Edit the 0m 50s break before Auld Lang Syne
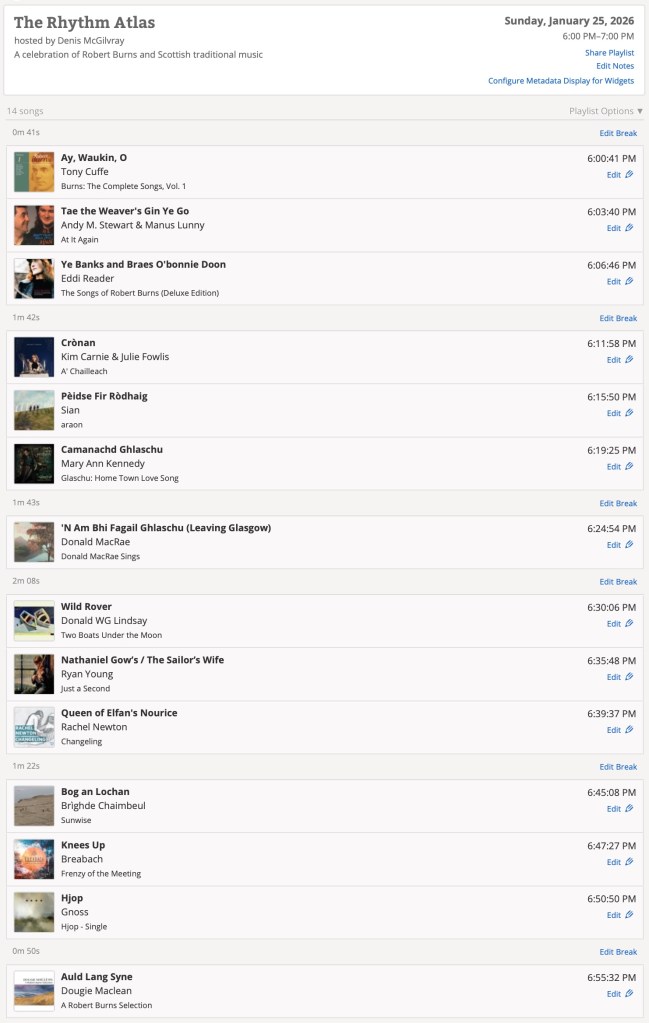This screenshot has width=649, height=1023. 618,952
